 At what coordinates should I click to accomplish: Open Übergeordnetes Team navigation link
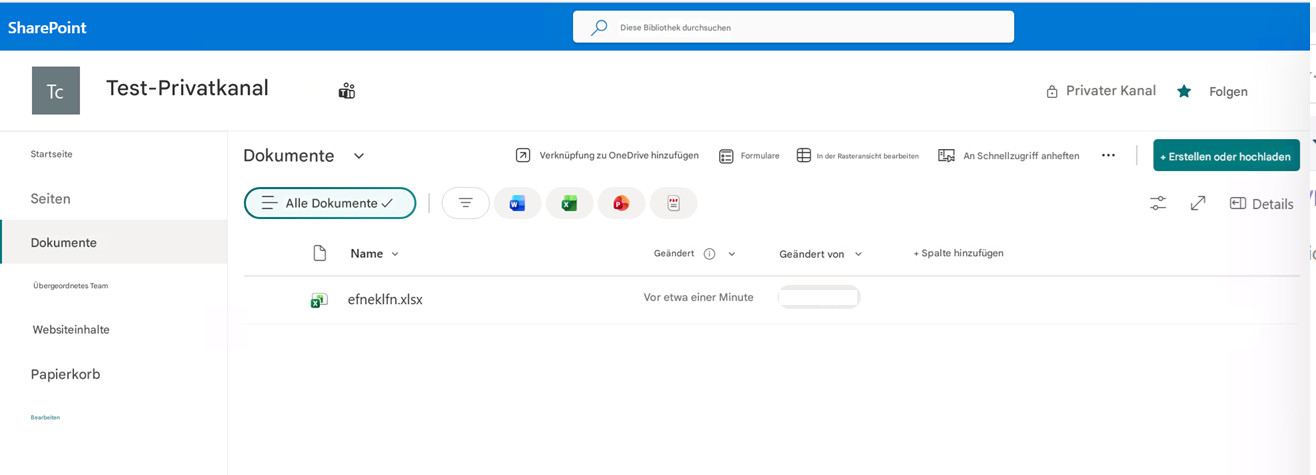70,286
